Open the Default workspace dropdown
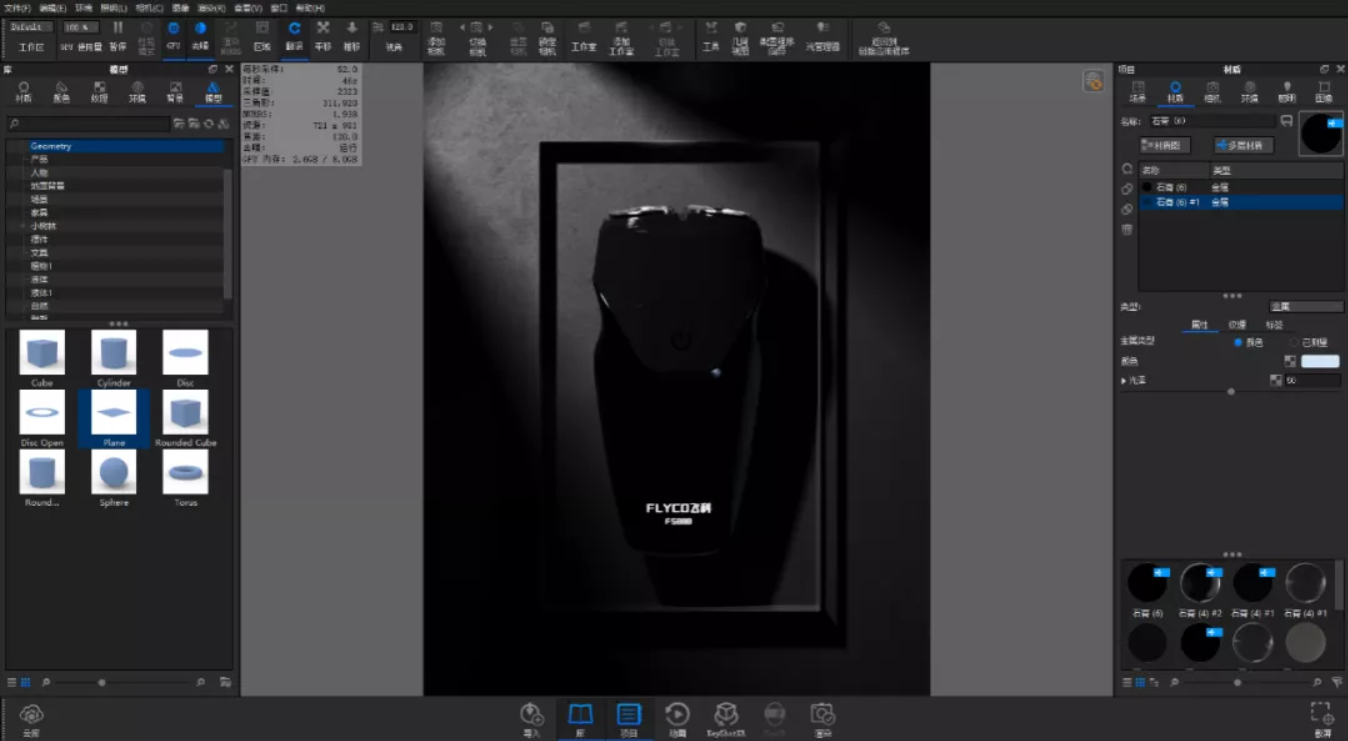The width and height of the screenshot is (1348, 741). coord(31,27)
